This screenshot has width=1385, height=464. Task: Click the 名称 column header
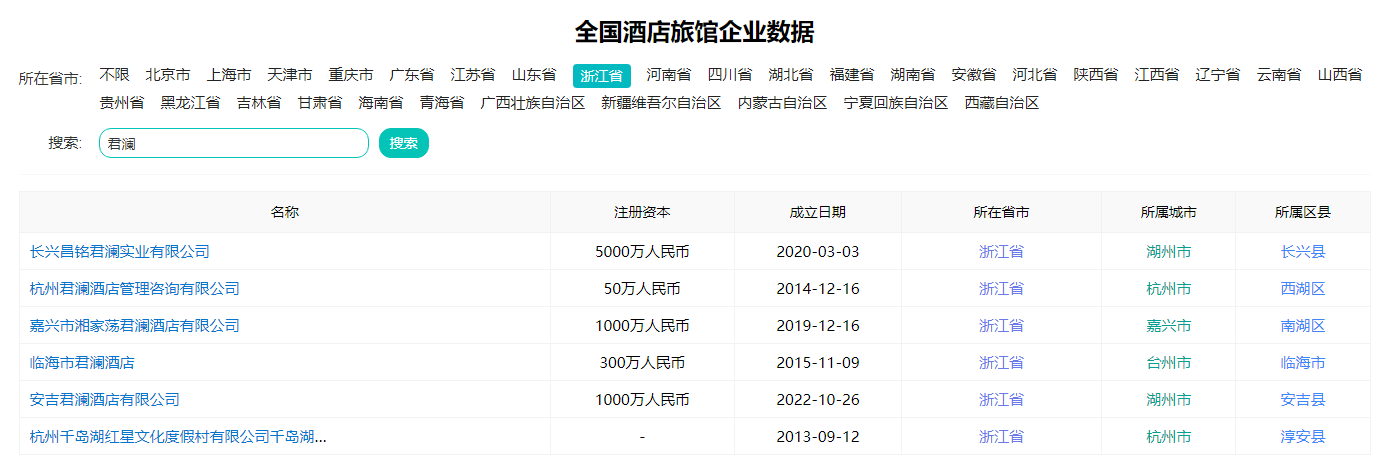(285, 212)
